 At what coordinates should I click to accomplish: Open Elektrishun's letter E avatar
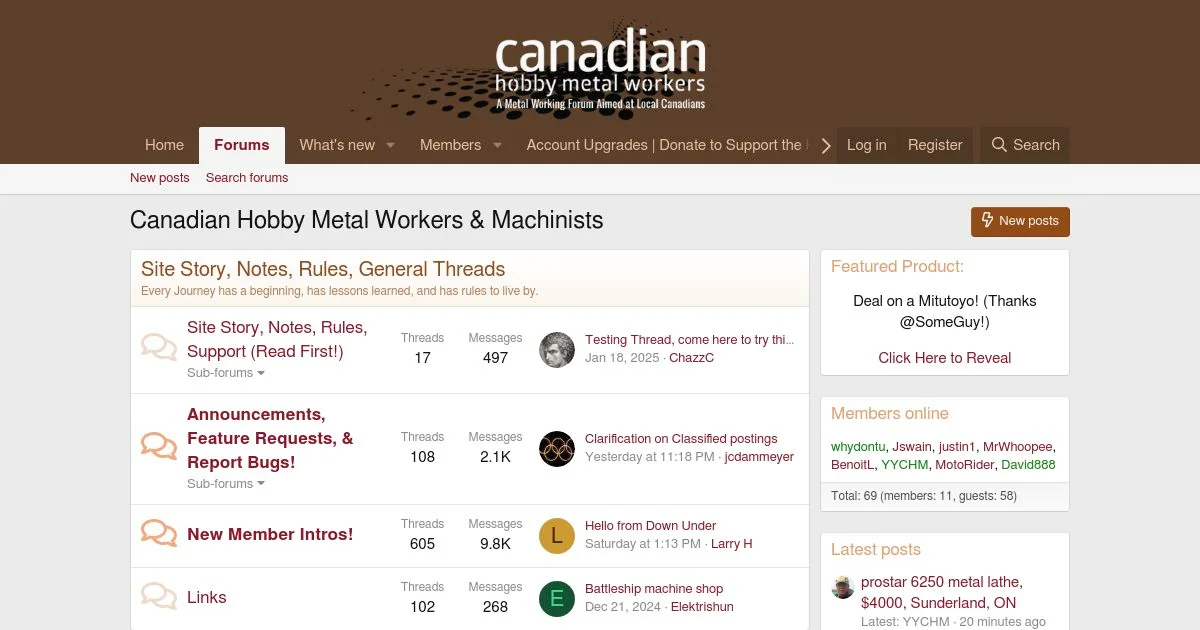(x=557, y=598)
